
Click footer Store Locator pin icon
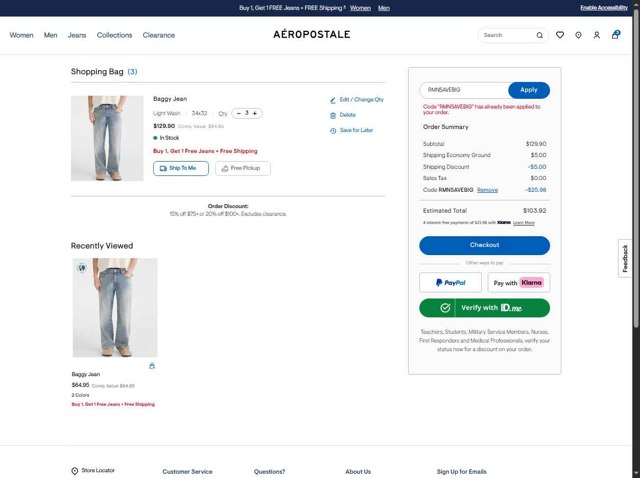pos(75,471)
